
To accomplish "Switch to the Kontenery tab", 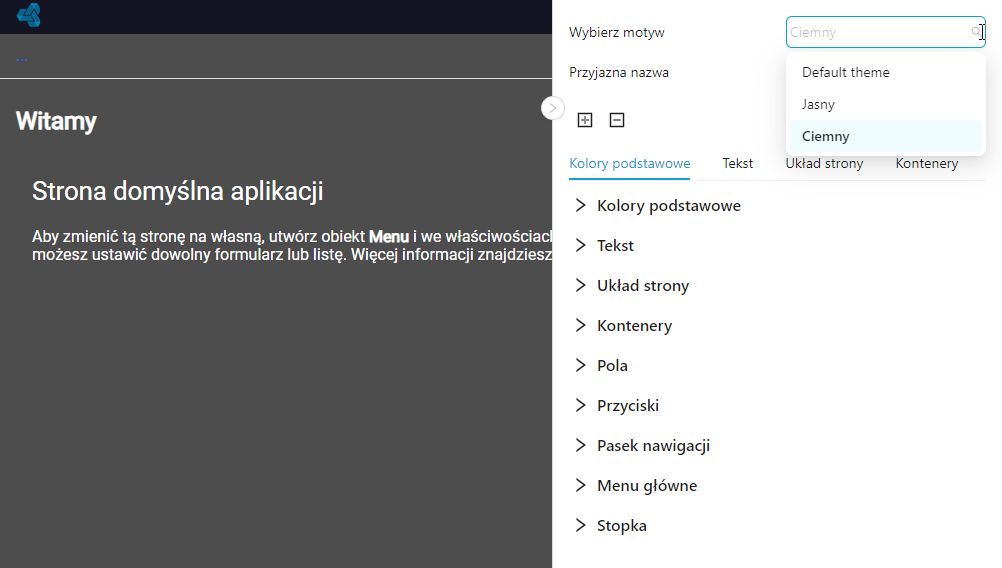I will (927, 164).
